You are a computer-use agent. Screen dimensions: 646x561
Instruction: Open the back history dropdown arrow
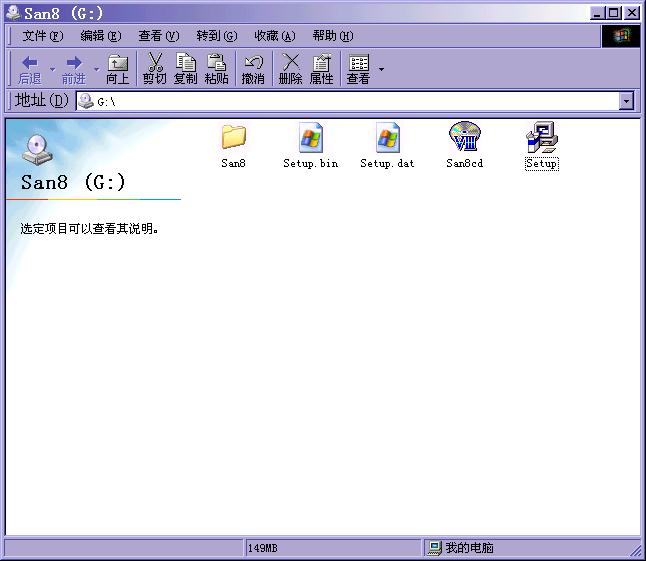(51, 70)
